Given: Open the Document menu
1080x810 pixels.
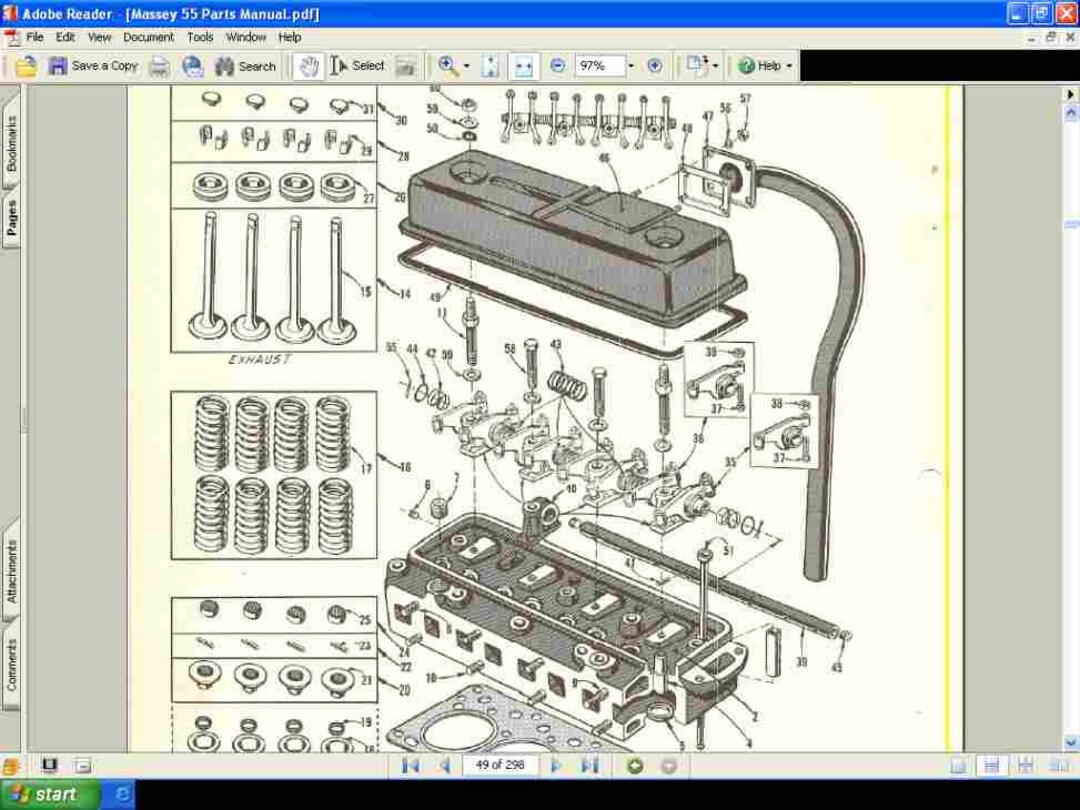Looking at the screenshot, I should (148, 37).
